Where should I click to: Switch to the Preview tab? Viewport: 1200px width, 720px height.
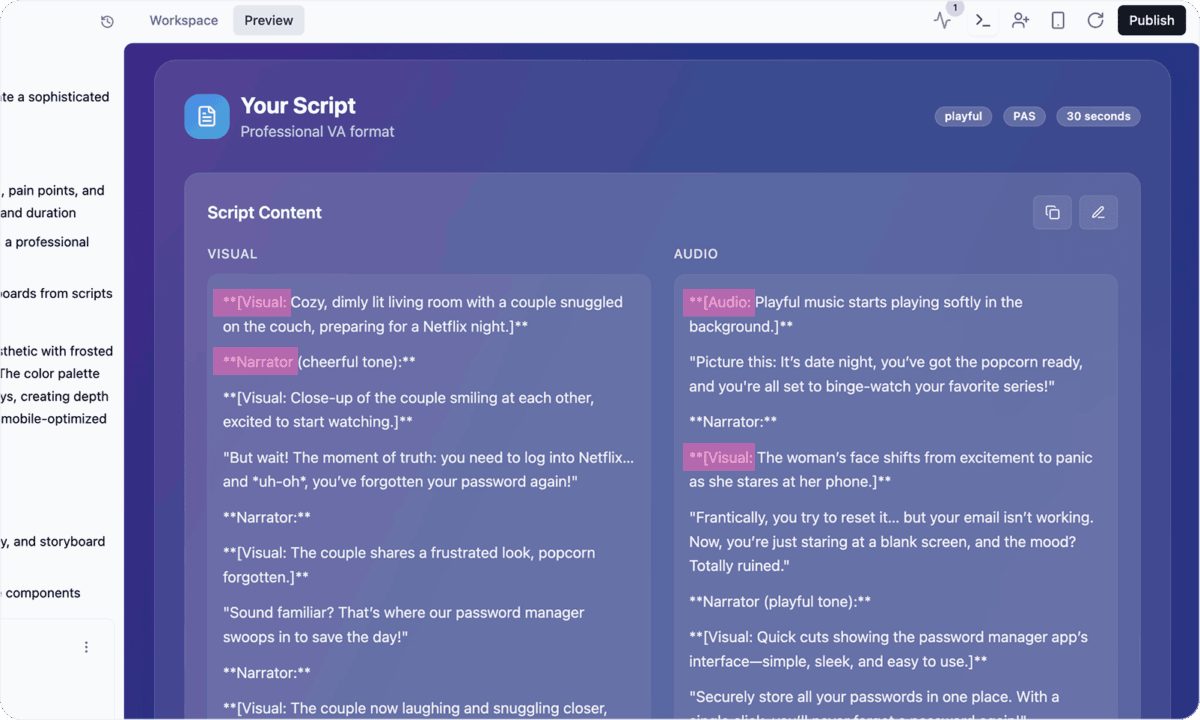pyautogui.click(x=269, y=20)
